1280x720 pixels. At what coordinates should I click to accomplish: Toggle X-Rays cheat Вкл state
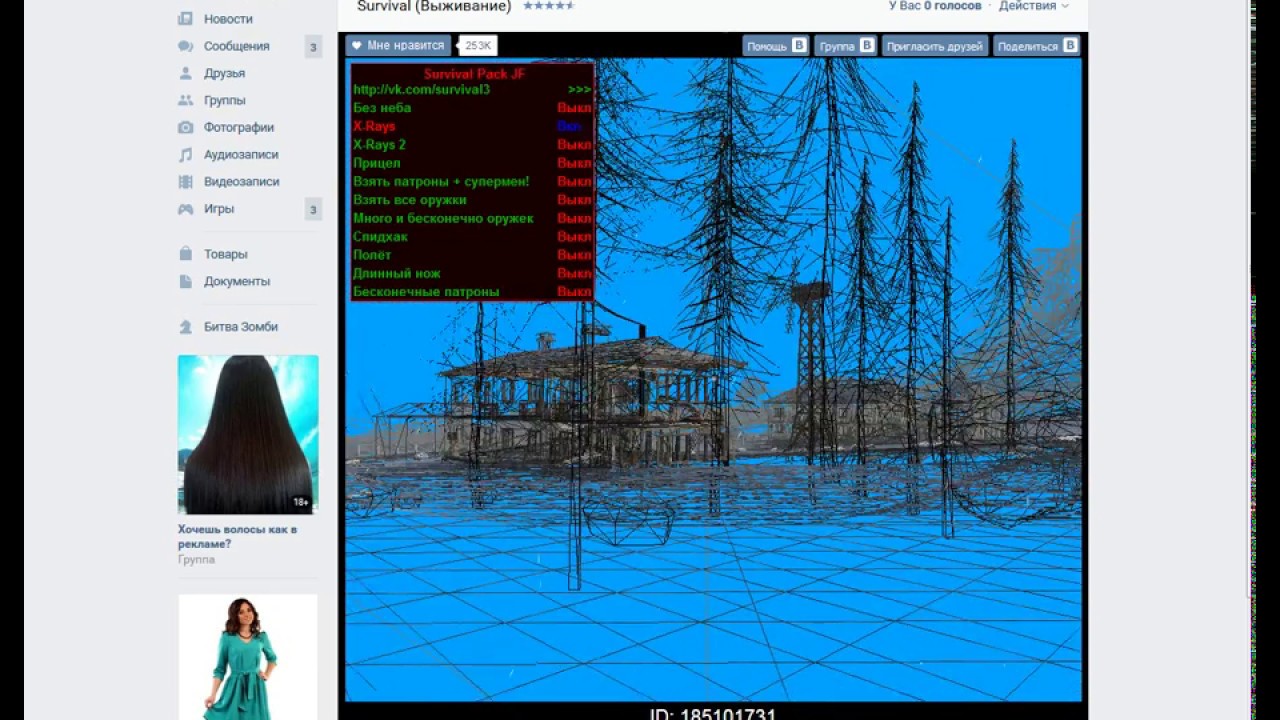569,126
